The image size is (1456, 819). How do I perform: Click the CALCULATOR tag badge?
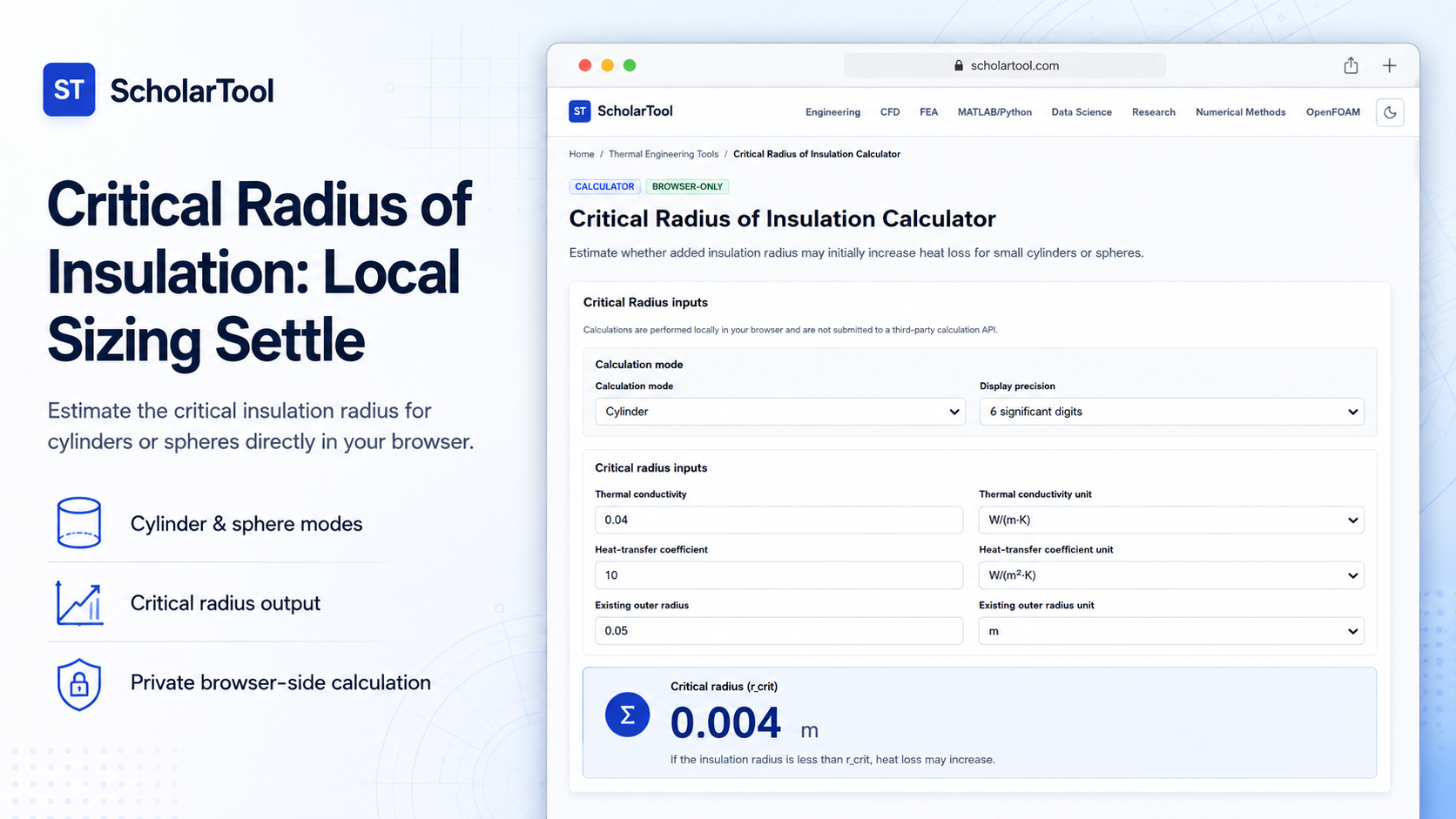click(604, 186)
